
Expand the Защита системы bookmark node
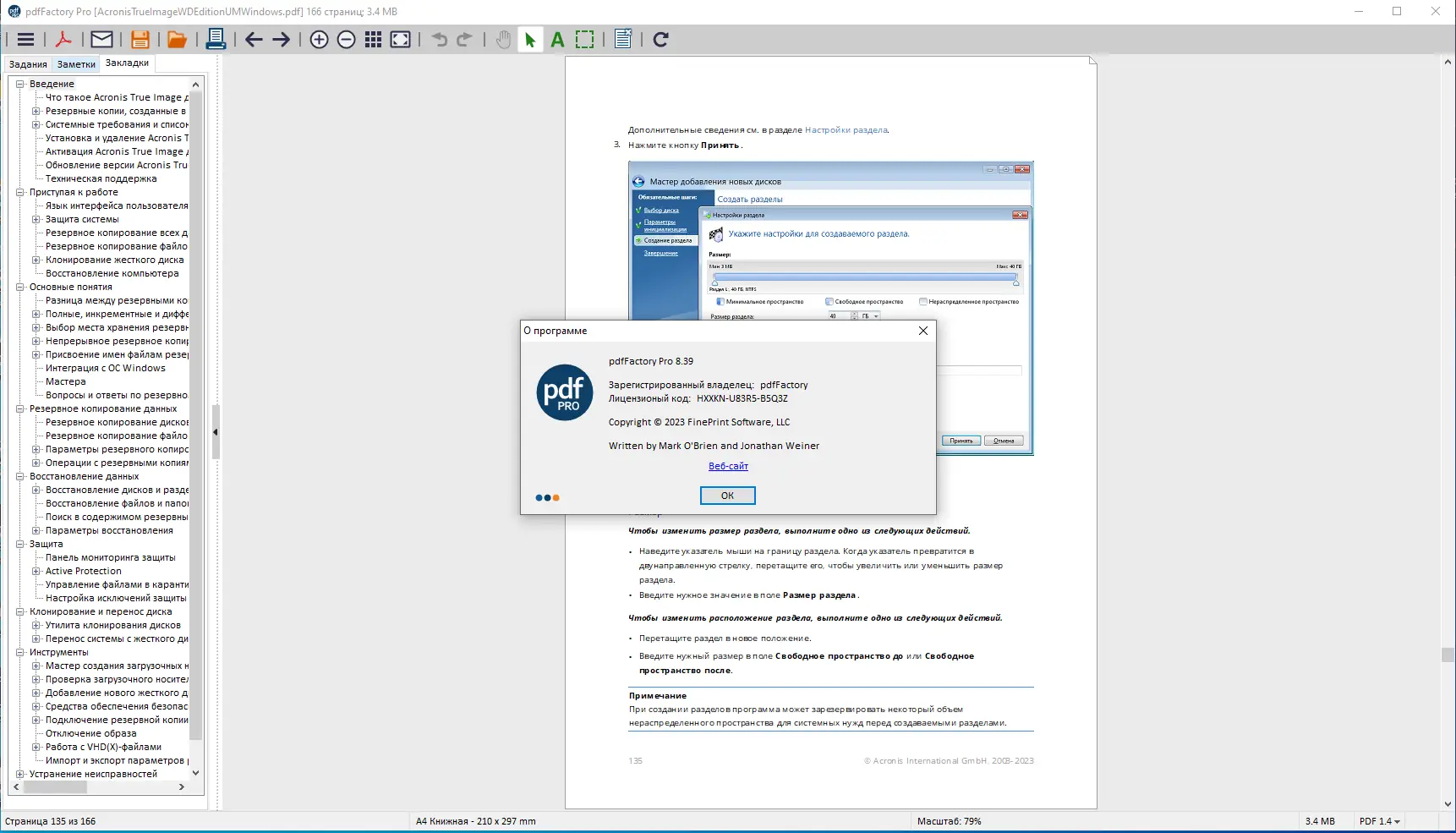coord(36,219)
